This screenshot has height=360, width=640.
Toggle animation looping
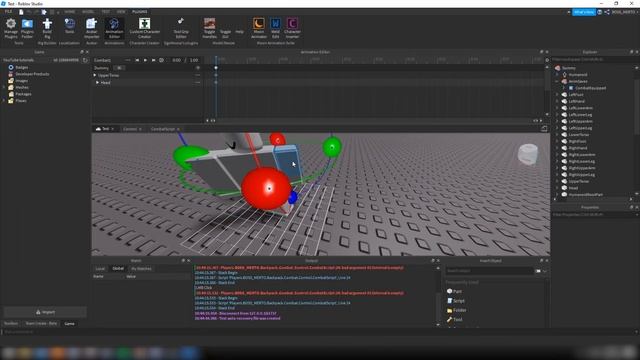pos(162,60)
